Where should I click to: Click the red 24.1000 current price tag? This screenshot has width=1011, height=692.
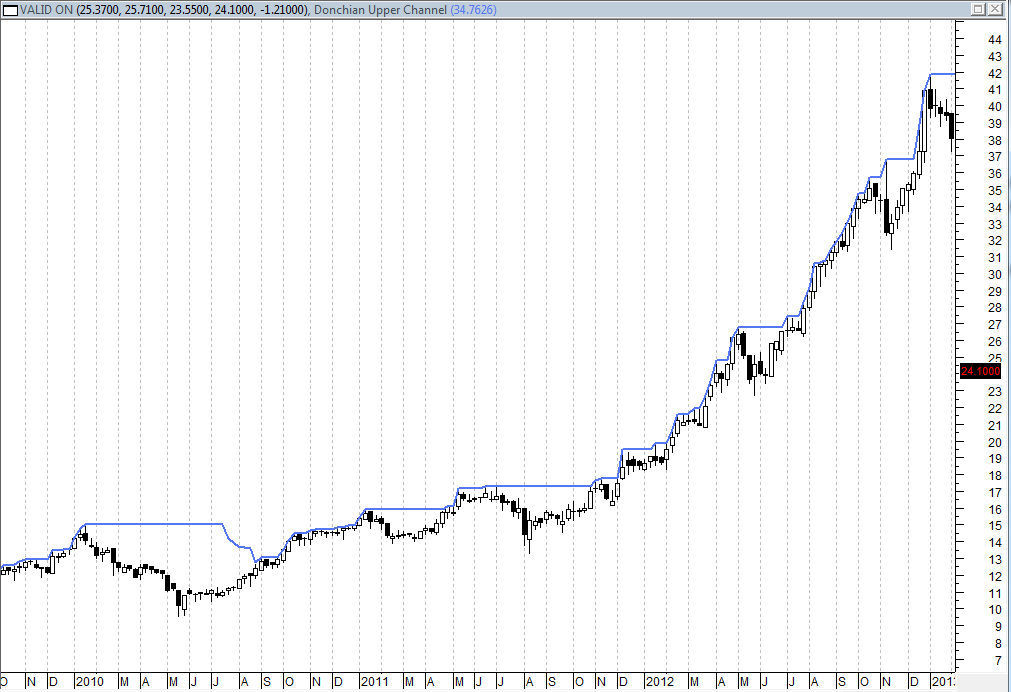tap(978, 371)
